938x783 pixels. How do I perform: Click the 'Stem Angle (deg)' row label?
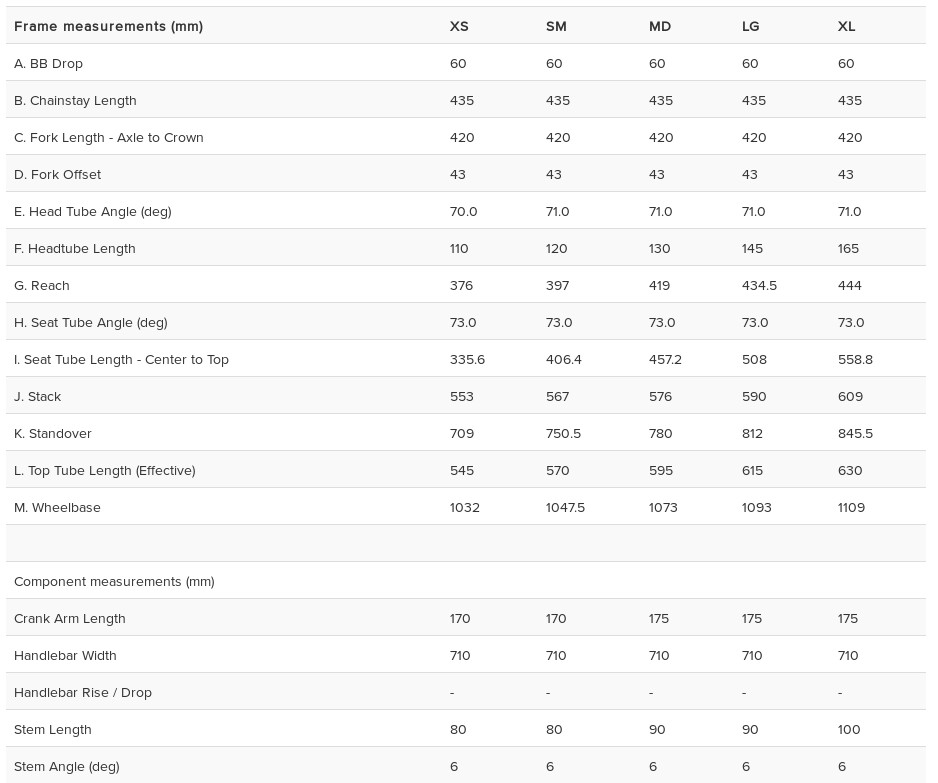67,766
